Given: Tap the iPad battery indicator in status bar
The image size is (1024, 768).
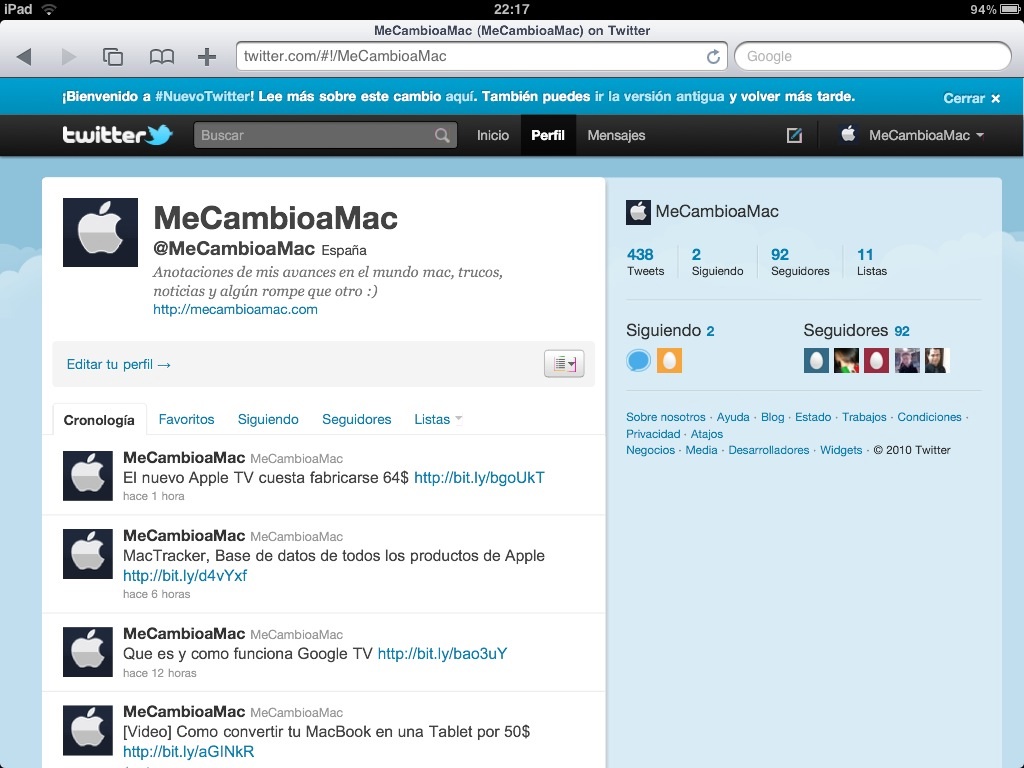Looking at the screenshot, I should 1010,9.
